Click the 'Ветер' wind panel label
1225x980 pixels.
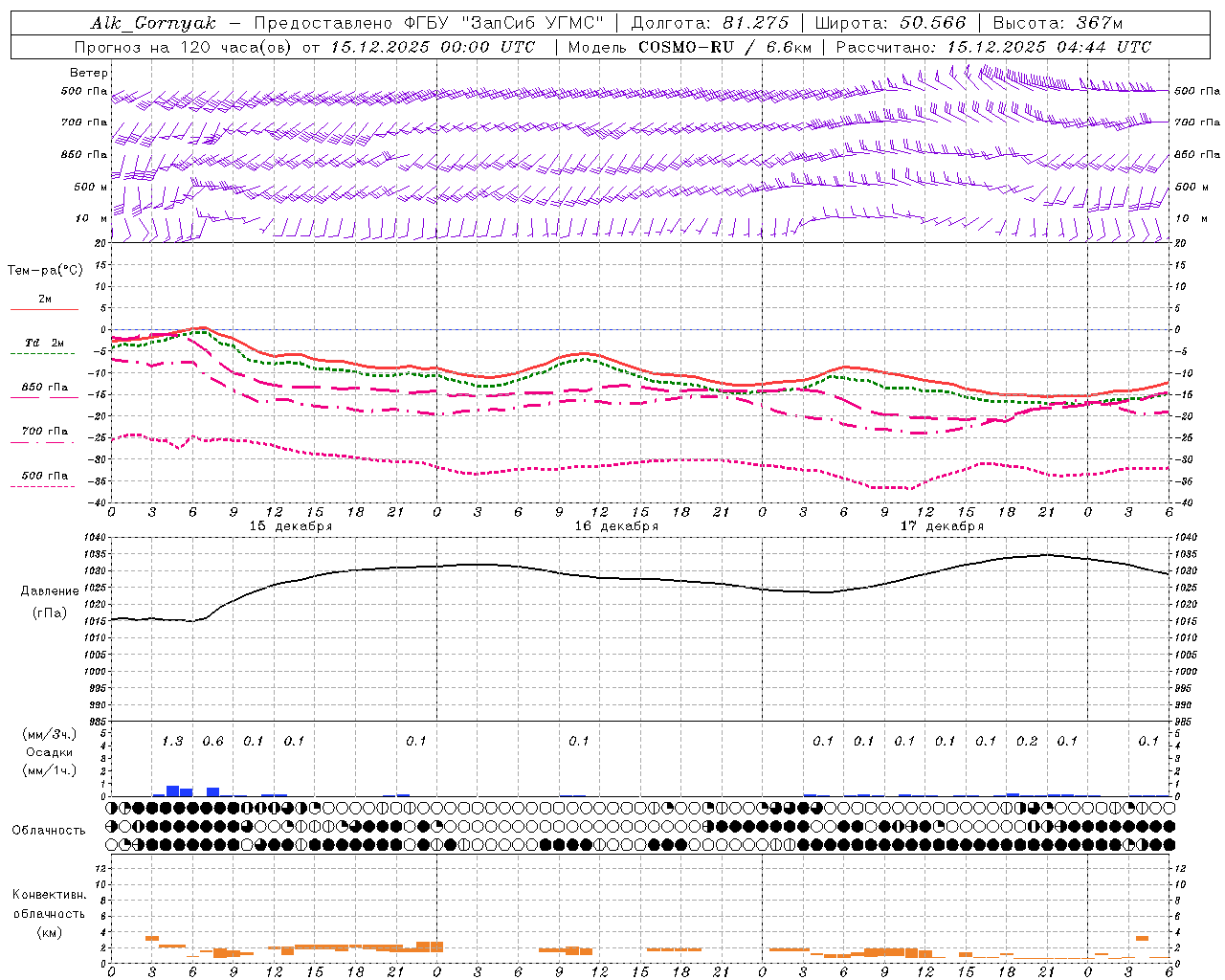tap(89, 73)
